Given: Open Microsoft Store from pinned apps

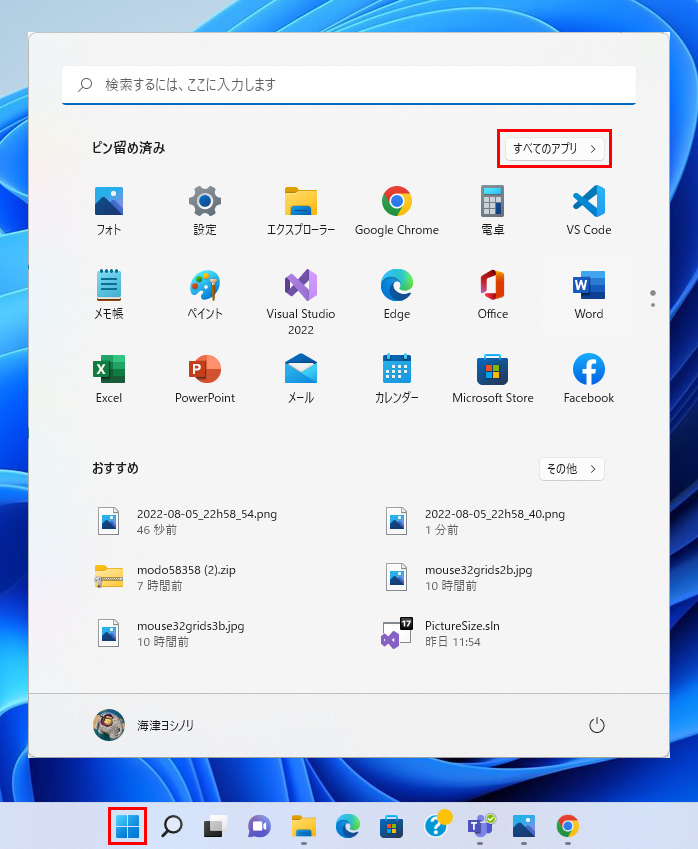Looking at the screenshot, I should 493,378.
